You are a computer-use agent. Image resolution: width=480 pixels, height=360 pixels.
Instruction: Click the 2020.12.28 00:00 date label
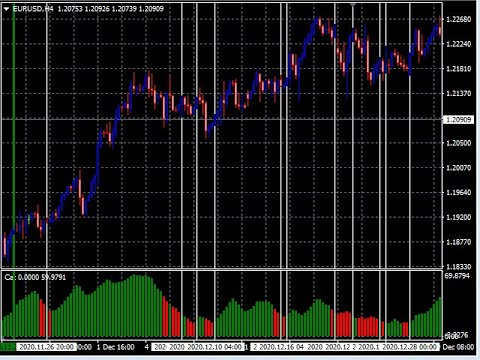coord(409,347)
